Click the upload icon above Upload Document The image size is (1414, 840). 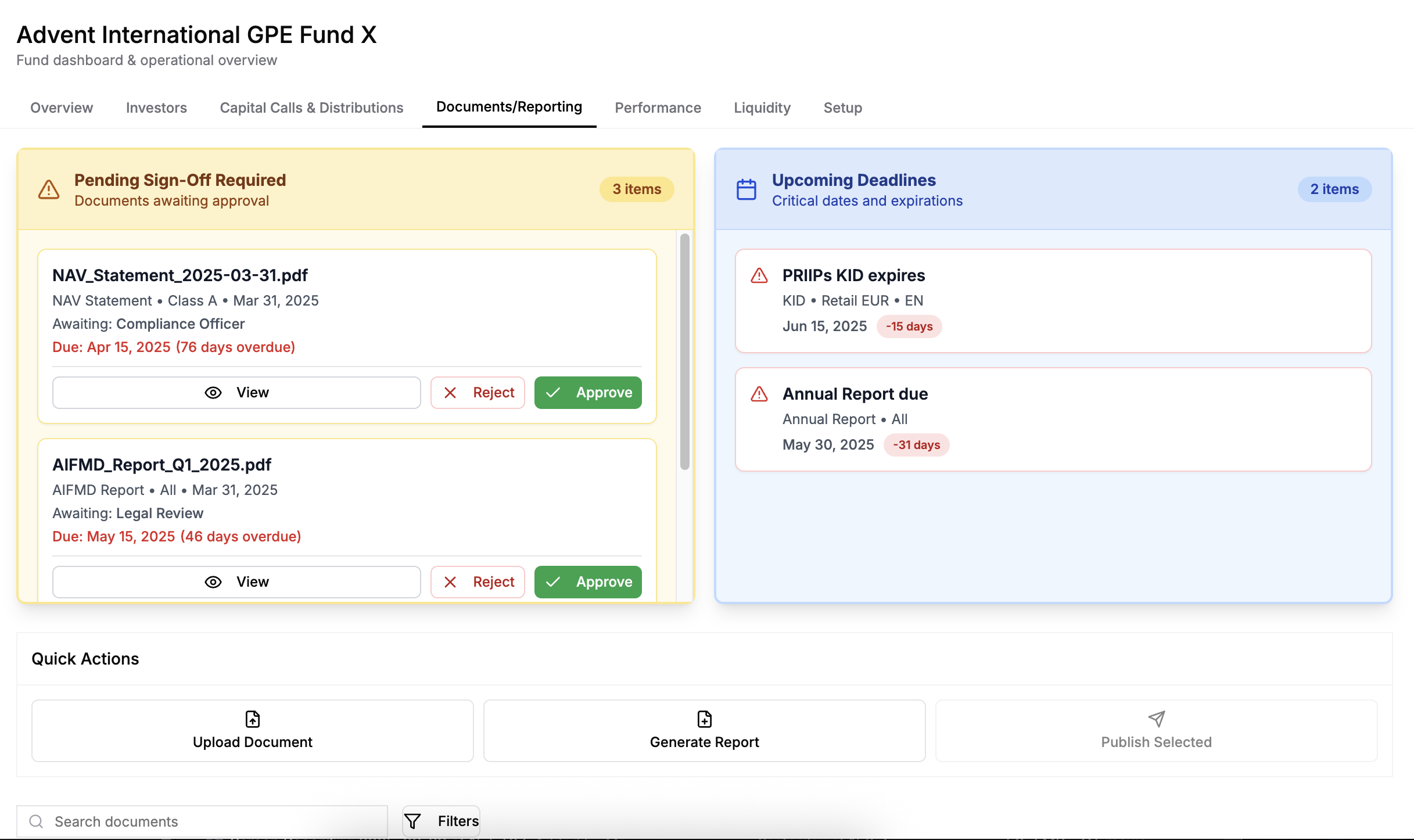coord(253,719)
